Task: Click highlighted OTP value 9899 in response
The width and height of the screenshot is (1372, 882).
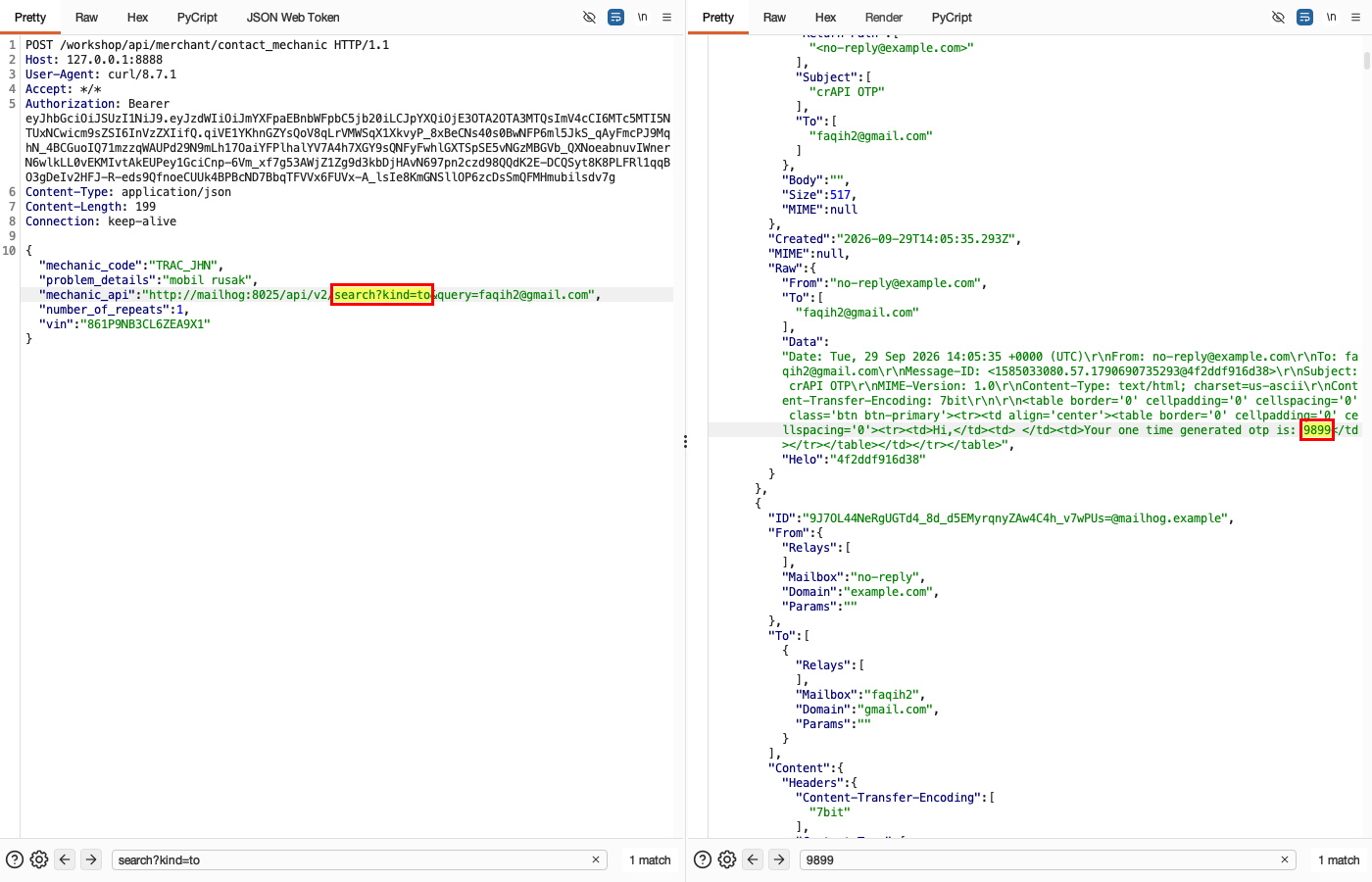Action: [1317, 430]
